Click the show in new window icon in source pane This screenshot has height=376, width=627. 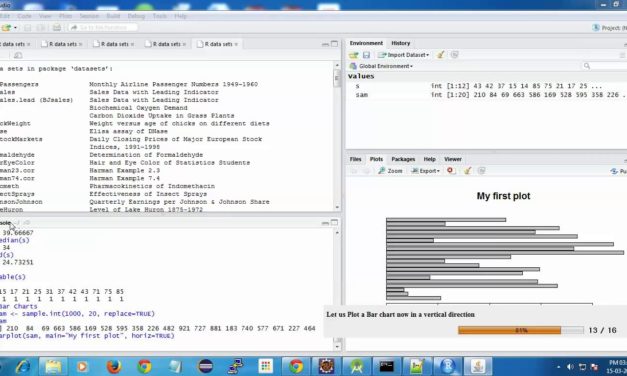18,55
